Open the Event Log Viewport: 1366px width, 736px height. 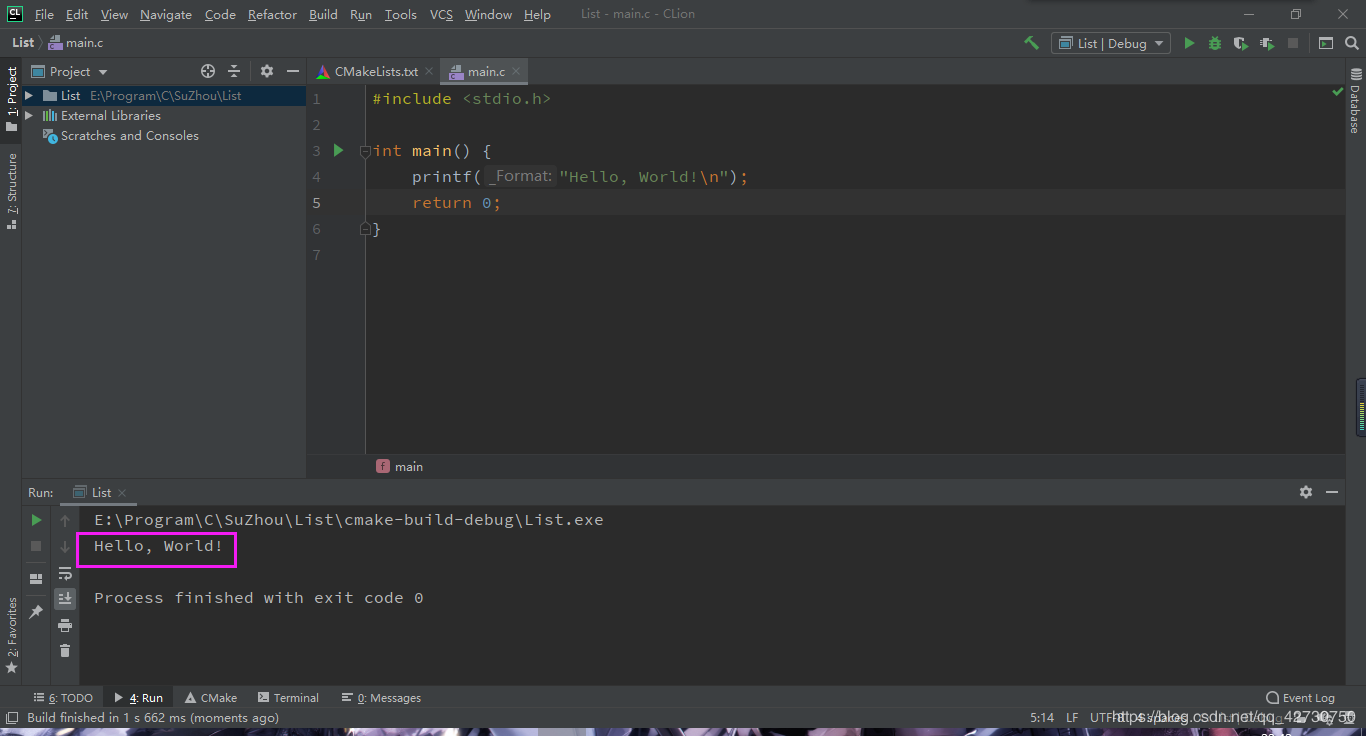tap(1300, 698)
